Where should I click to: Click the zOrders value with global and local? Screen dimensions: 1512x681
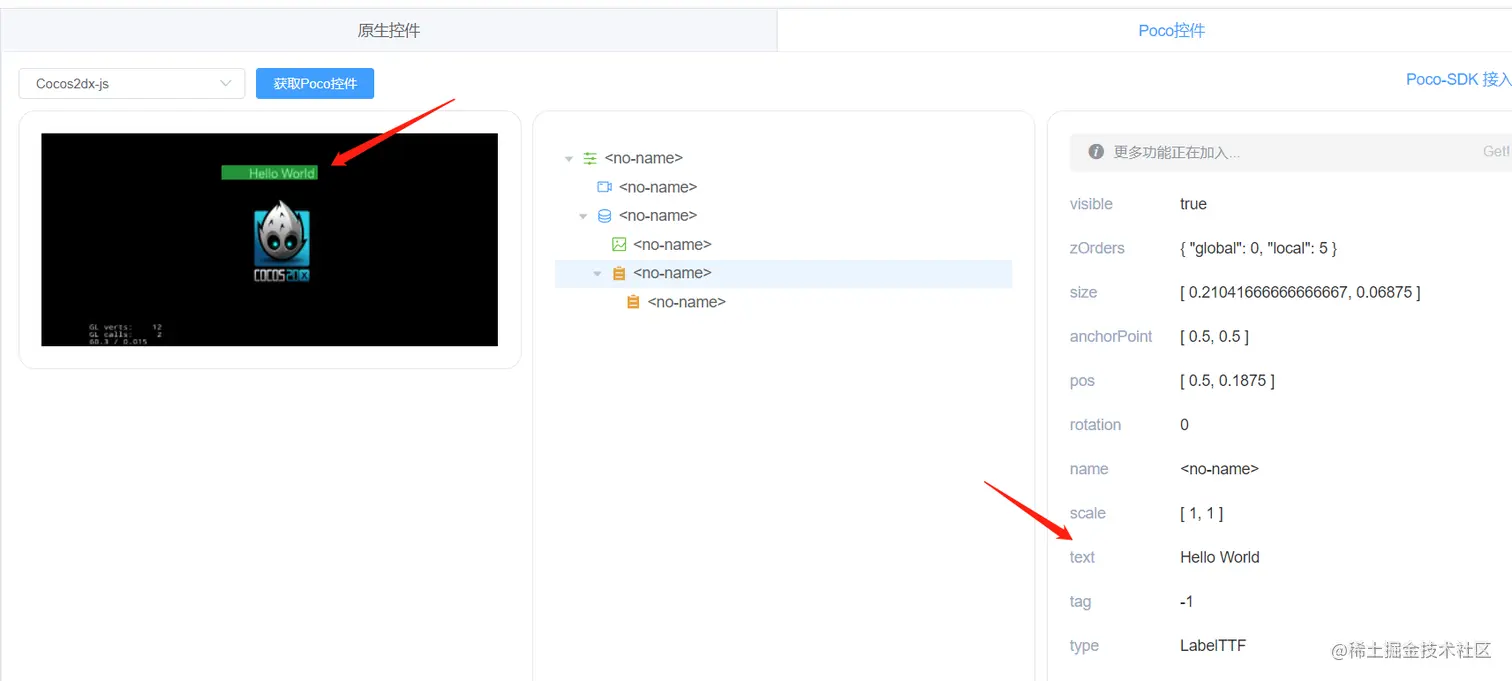pyautogui.click(x=1258, y=248)
